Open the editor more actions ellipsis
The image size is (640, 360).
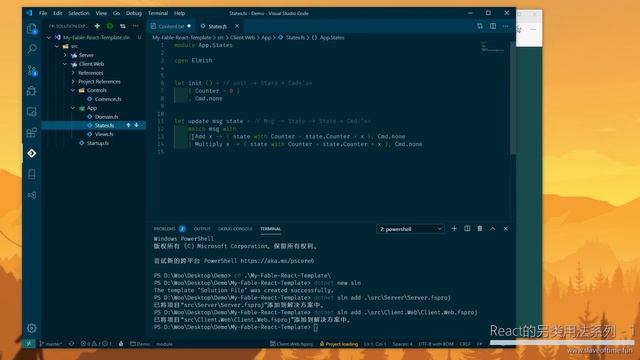(506, 26)
